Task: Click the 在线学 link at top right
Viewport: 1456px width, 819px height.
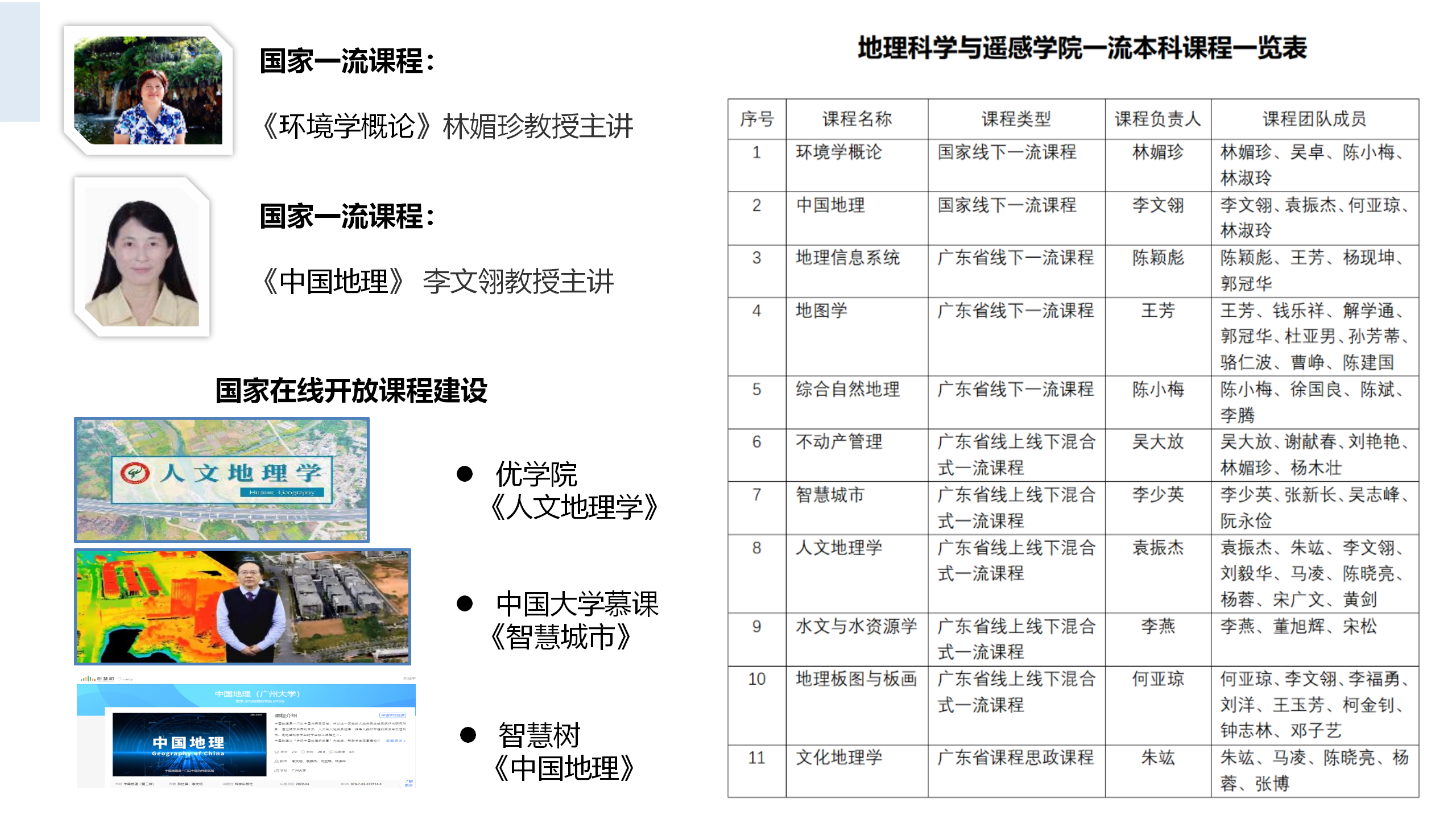Action: [409, 679]
